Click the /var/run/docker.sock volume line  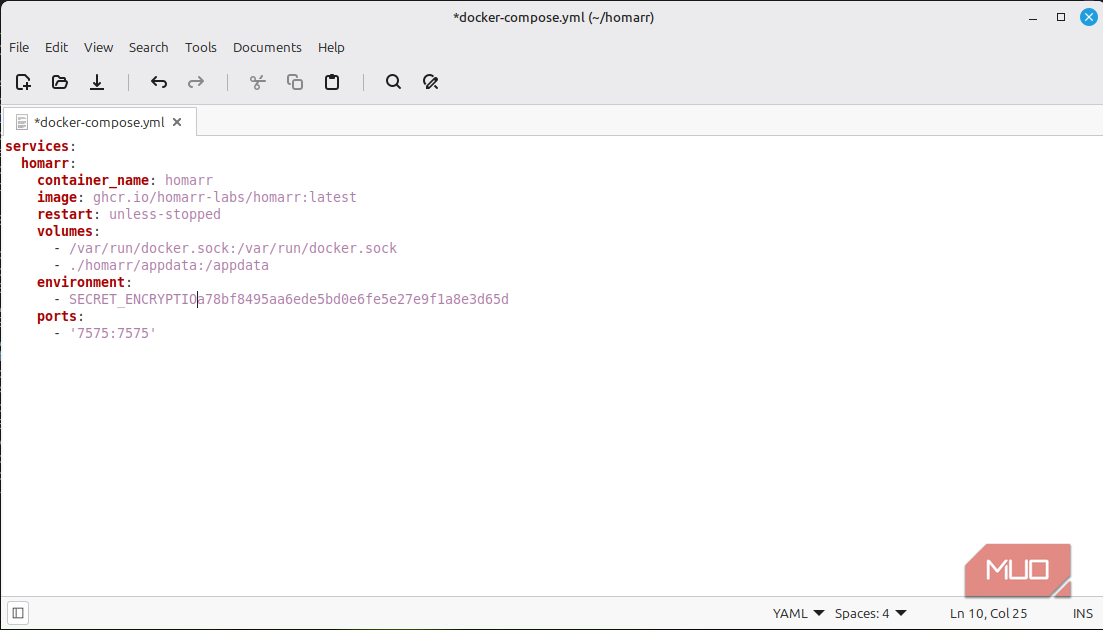point(233,248)
